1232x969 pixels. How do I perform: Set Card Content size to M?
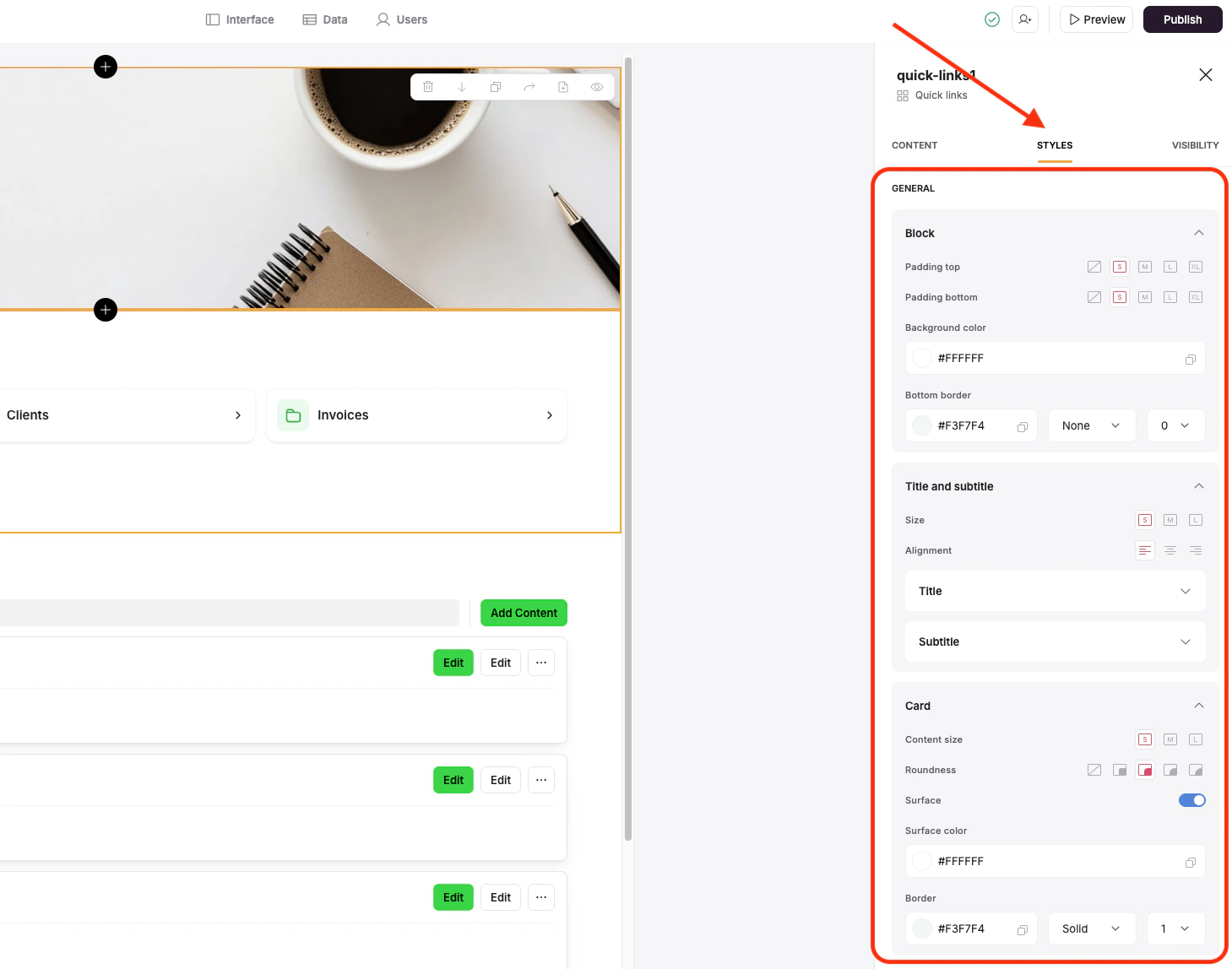point(1170,739)
